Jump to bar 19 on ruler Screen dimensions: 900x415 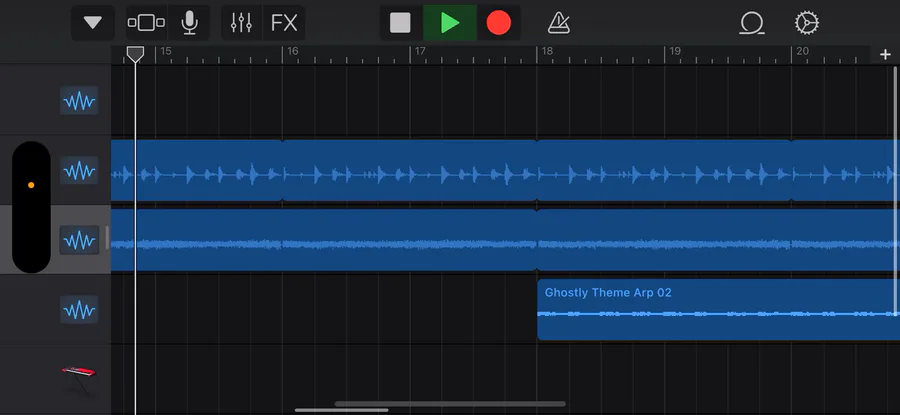[674, 51]
